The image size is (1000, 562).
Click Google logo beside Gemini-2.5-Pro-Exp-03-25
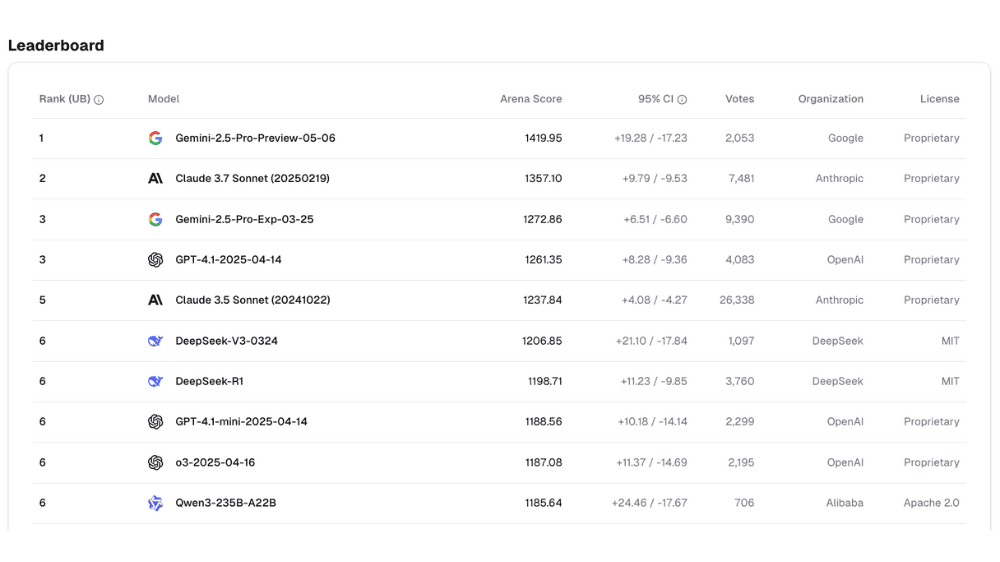point(155,219)
